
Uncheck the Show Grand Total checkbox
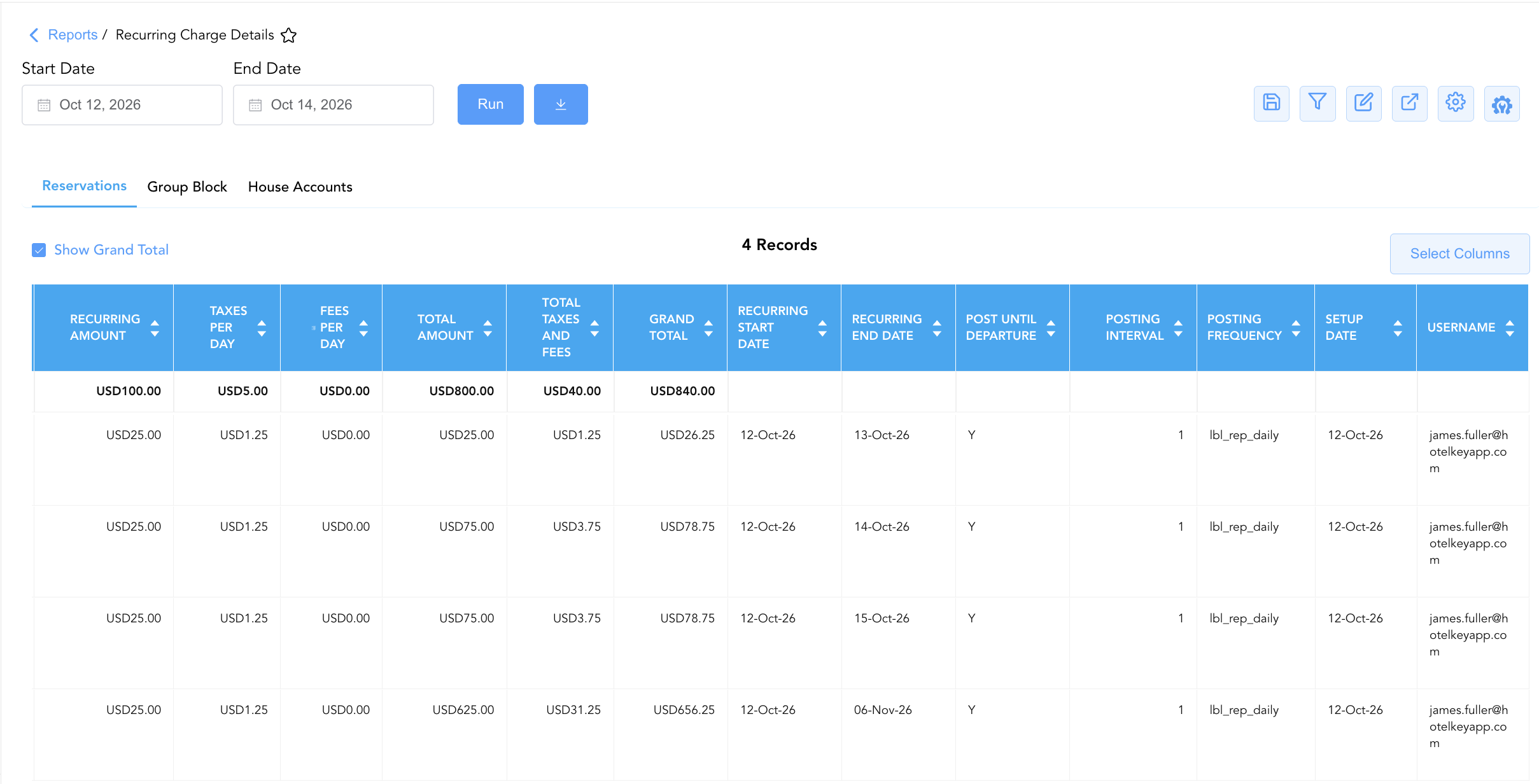(x=39, y=250)
